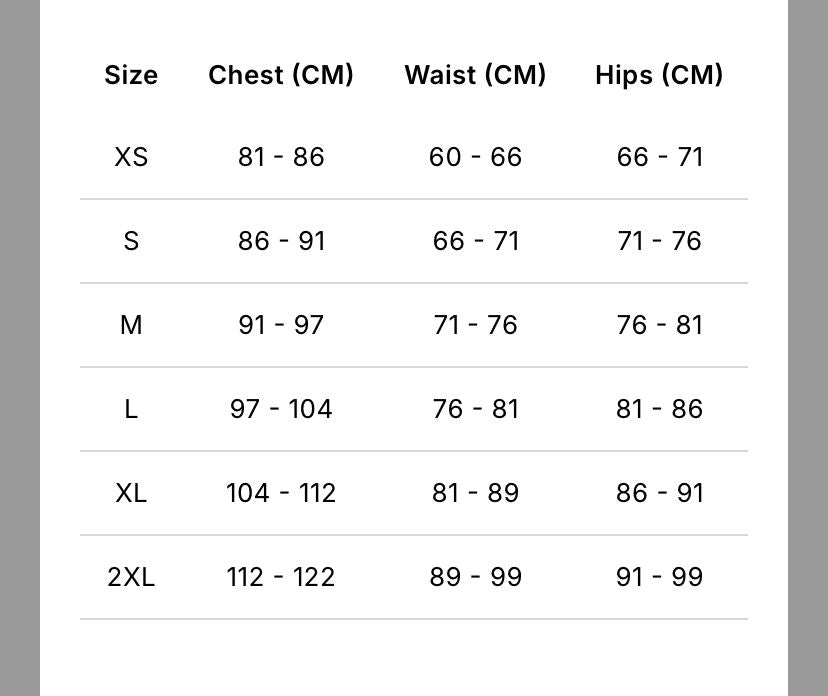This screenshot has width=828, height=696.
Task: Select the 2XL size row label
Action: (131, 577)
